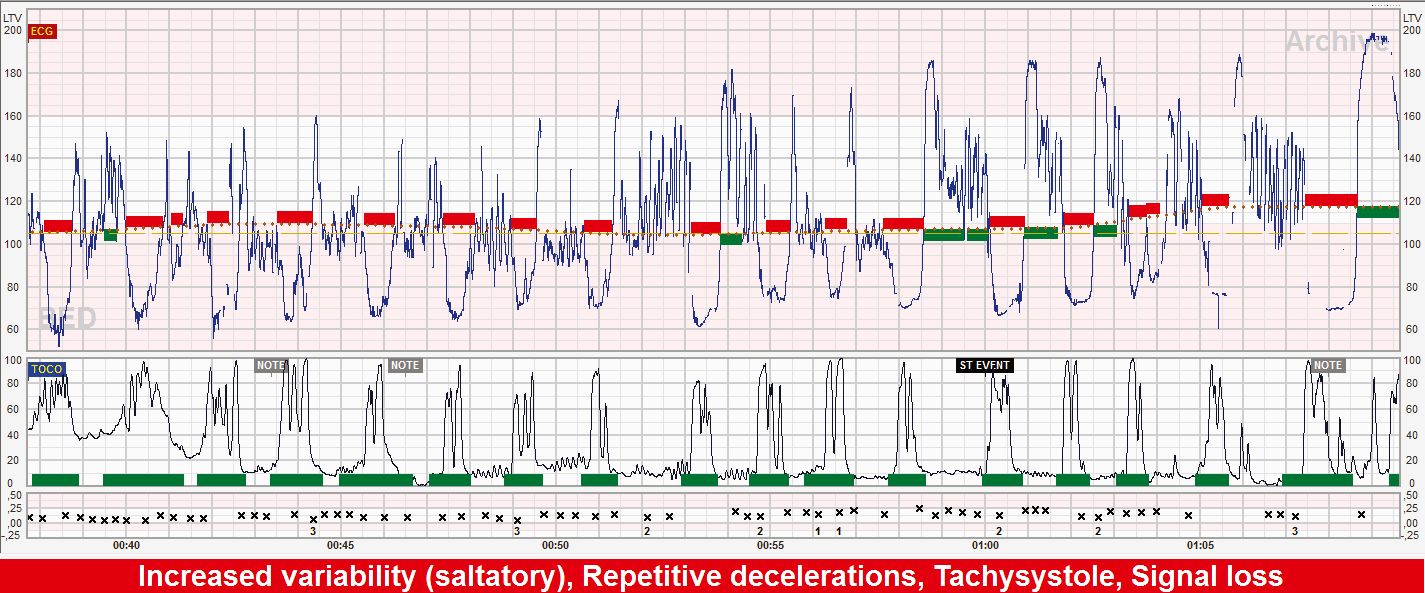Select the 00:50 time label
This screenshot has height=593, width=1425.
pyautogui.click(x=555, y=545)
